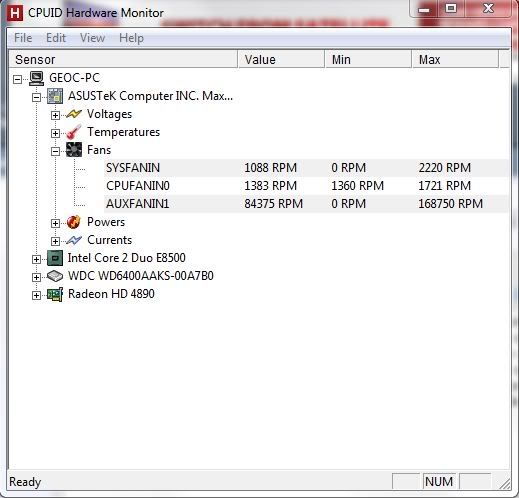Click the 0 RPM min of AUXFANIN1
Image resolution: width=519 pixels, height=498 pixels.
tap(348, 204)
